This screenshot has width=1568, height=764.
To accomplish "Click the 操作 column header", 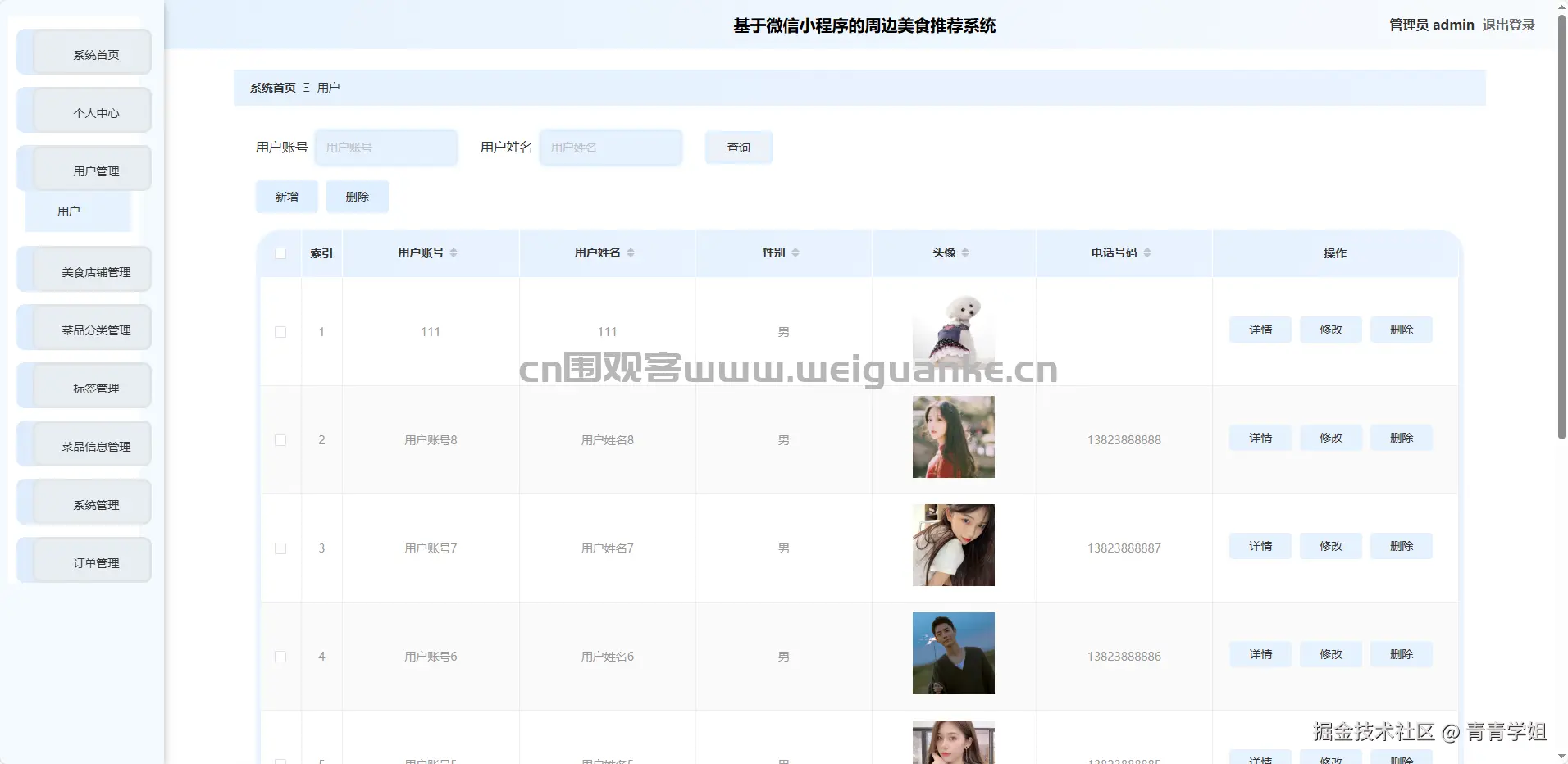I will 1335,253.
